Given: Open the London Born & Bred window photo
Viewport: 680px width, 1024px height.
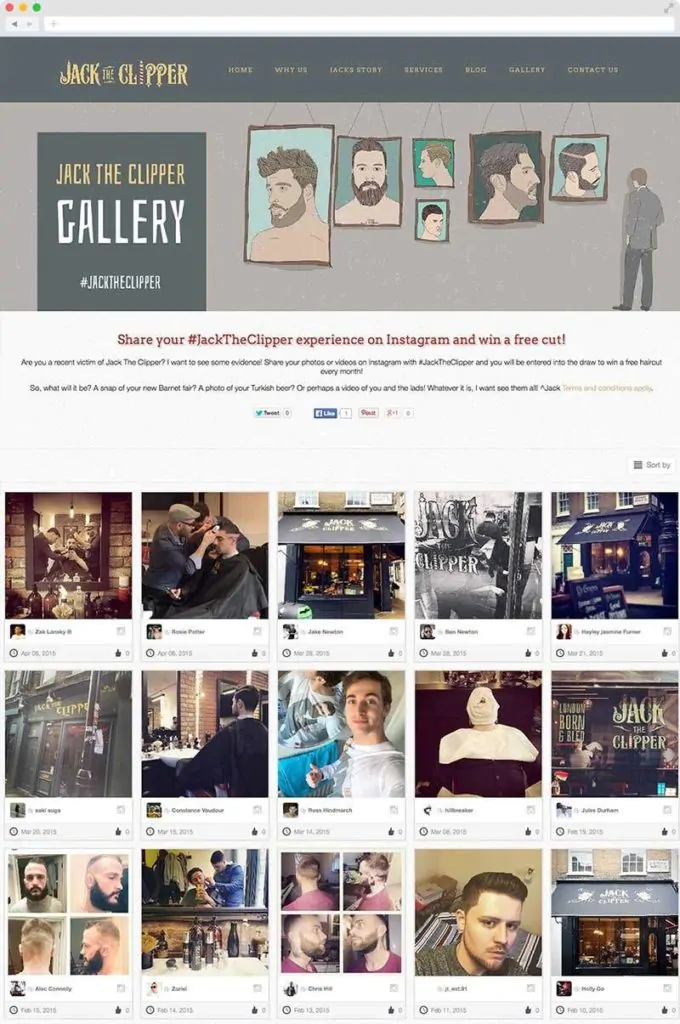Looking at the screenshot, I should 615,734.
